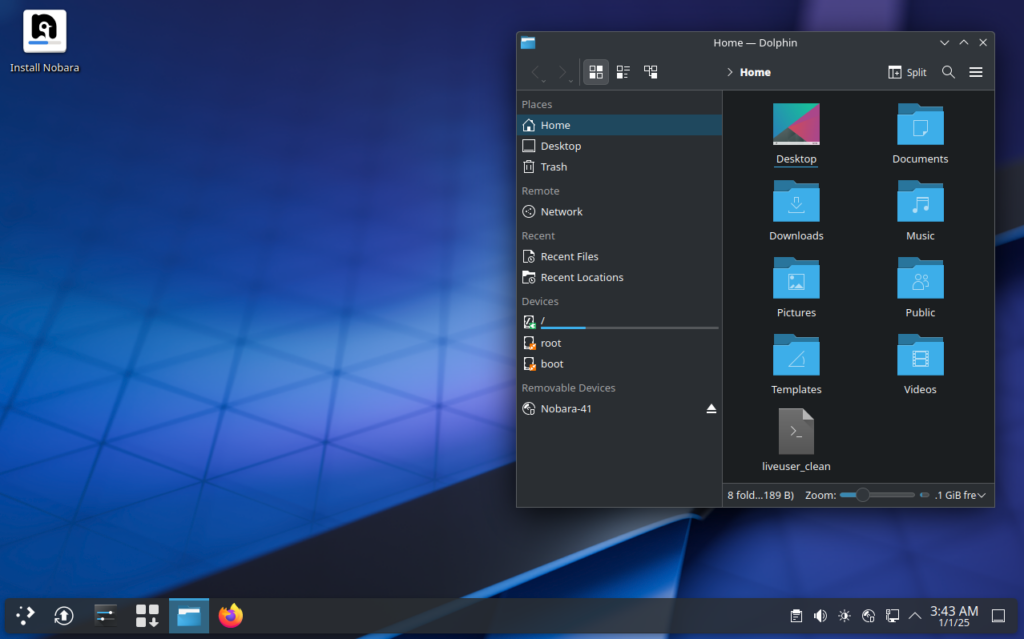The width and height of the screenshot is (1024, 639).
Task: Open Network in Remote section
Action: [x=619, y=212]
